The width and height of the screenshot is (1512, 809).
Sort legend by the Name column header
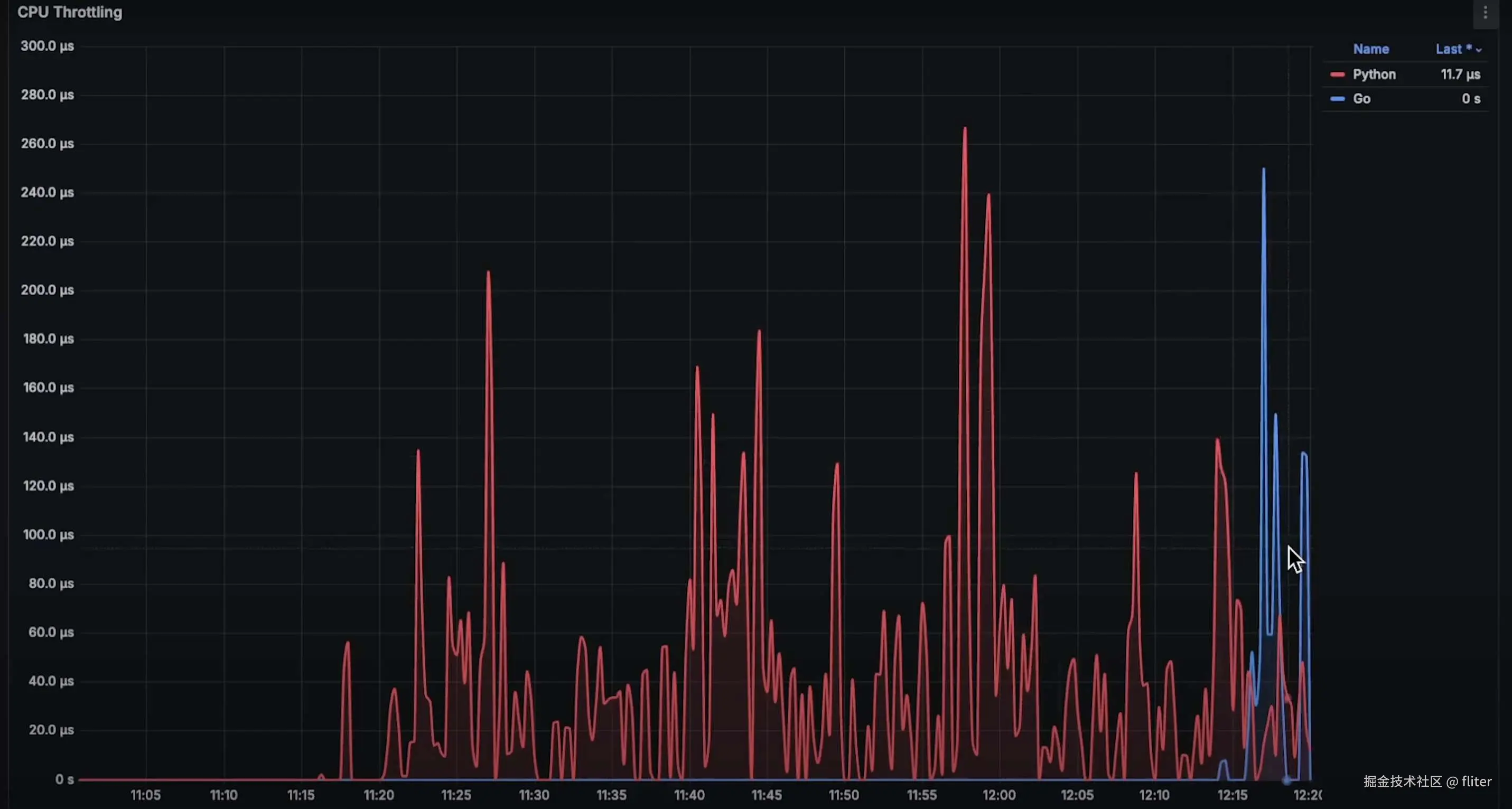pyautogui.click(x=1370, y=49)
